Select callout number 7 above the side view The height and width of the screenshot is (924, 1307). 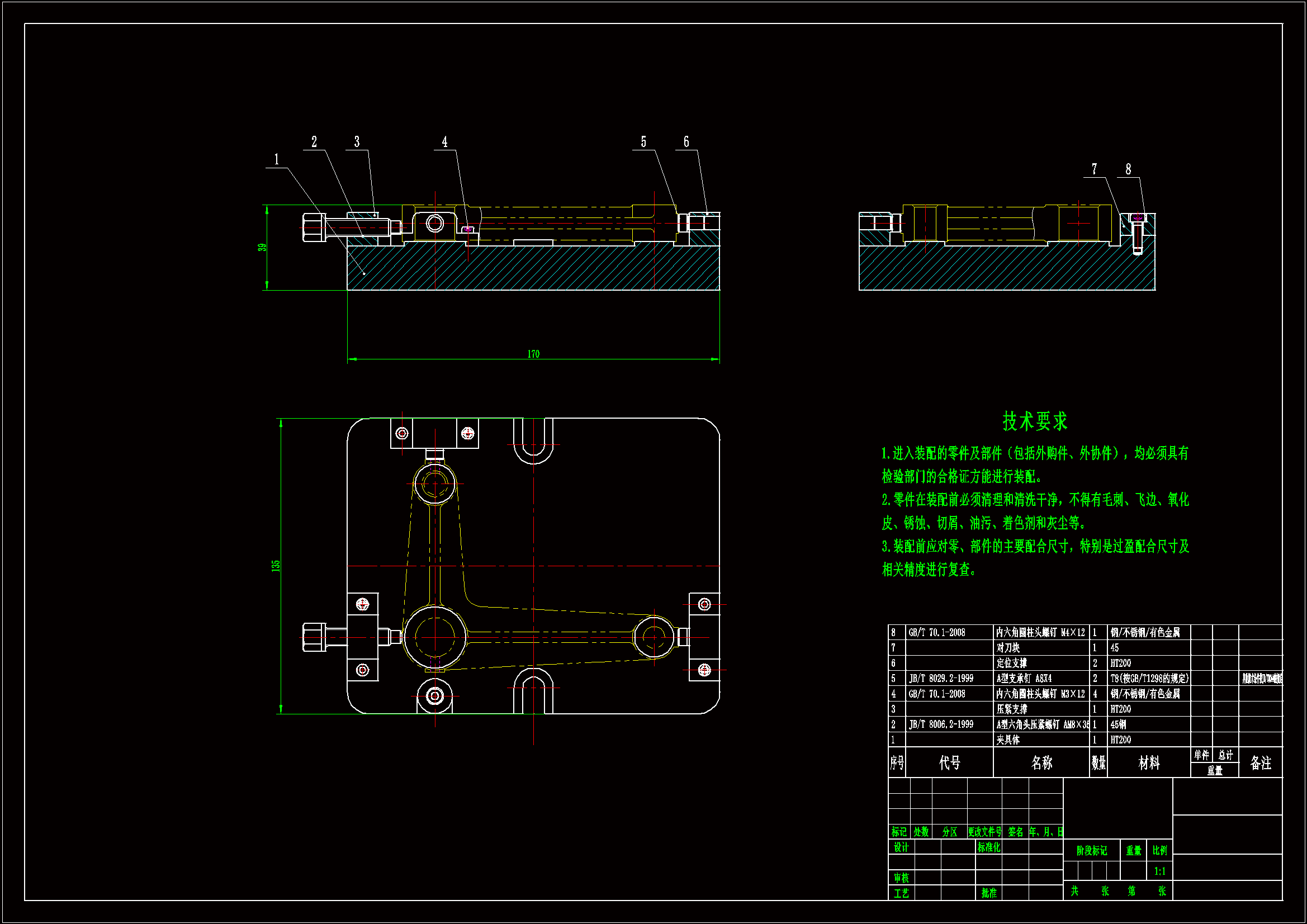pos(1094,169)
